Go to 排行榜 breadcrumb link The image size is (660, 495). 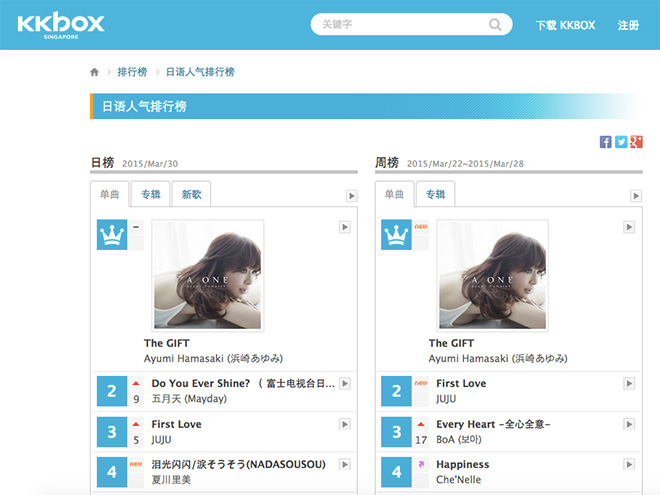132,72
